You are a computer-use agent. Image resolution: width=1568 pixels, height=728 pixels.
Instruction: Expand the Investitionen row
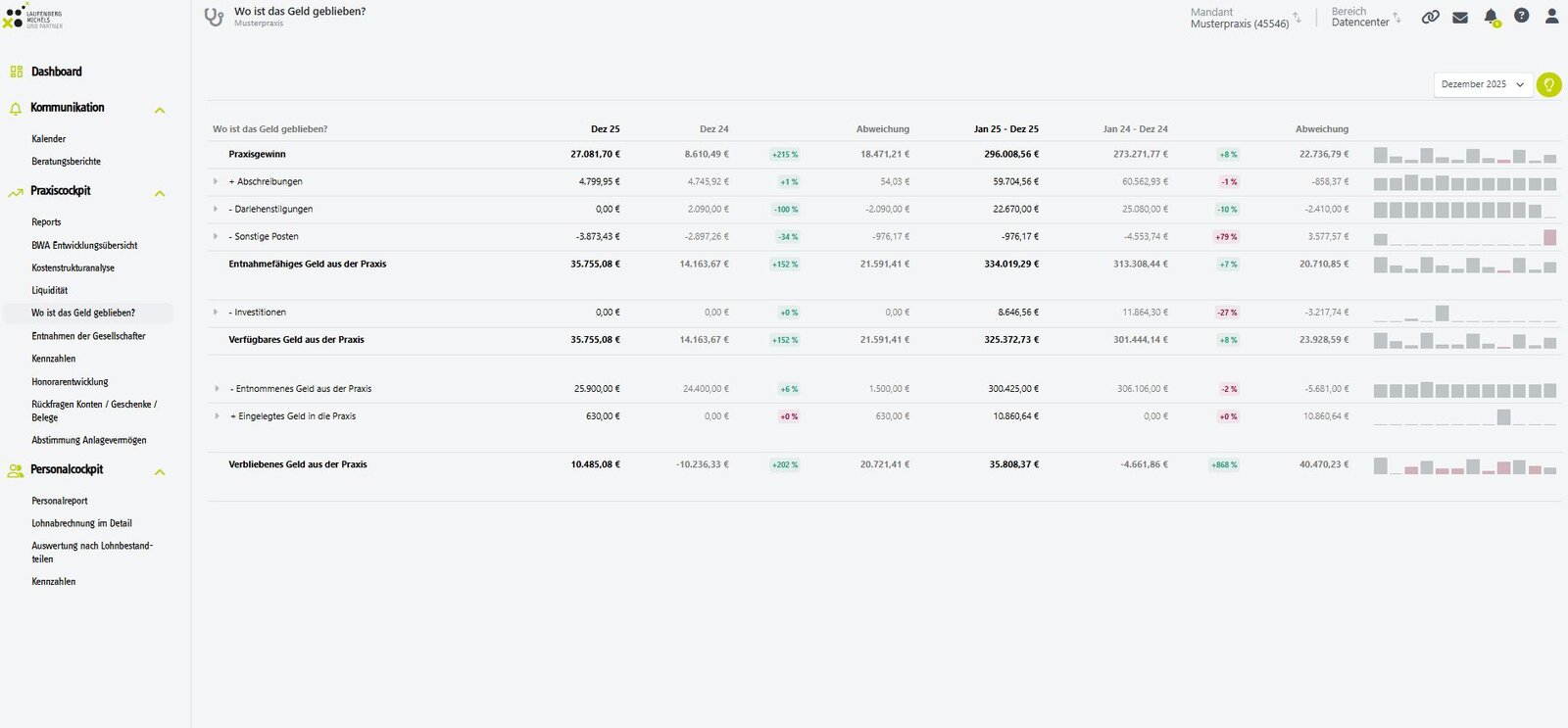[x=216, y=313]
